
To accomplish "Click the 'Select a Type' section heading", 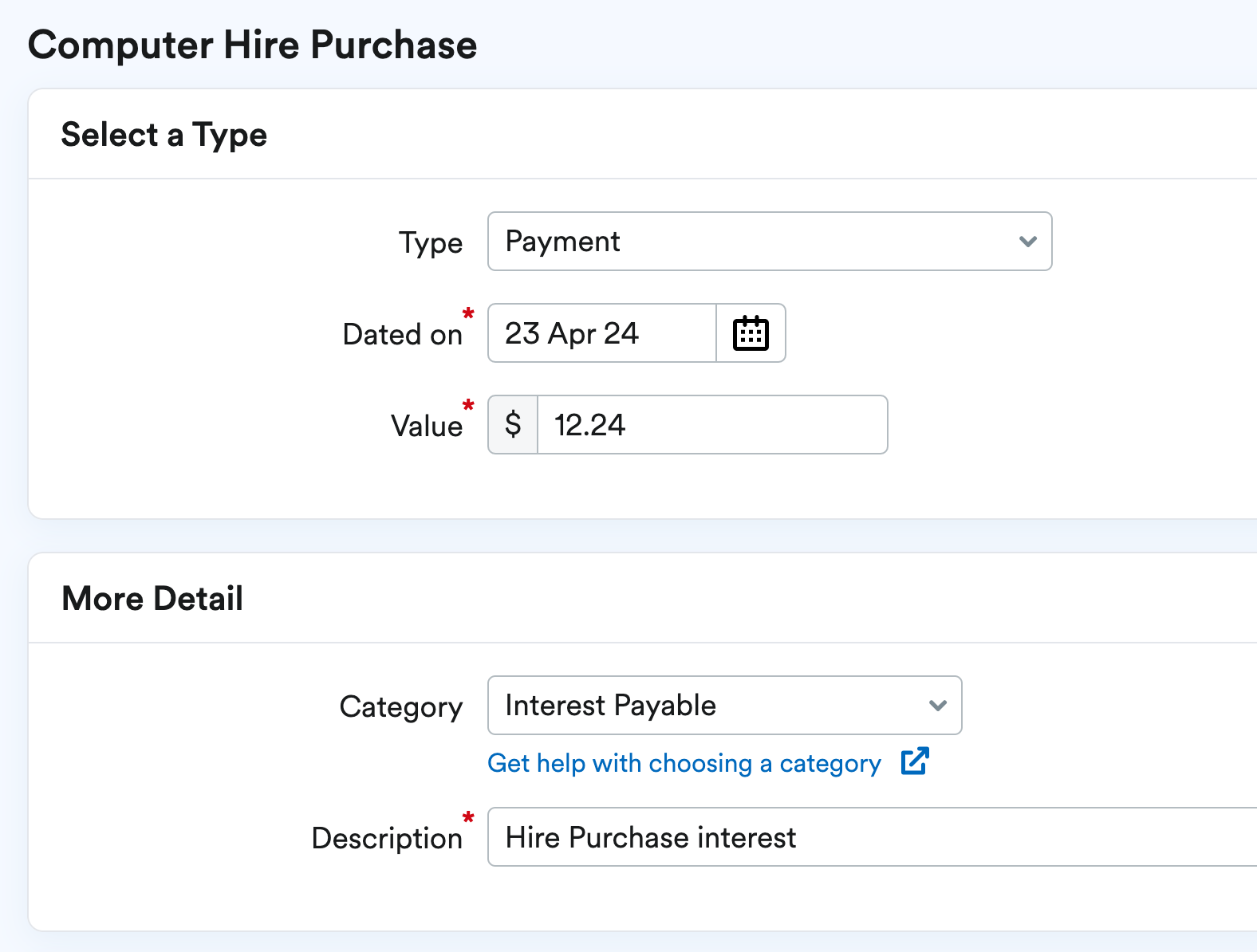I will (x=164, y=135).
